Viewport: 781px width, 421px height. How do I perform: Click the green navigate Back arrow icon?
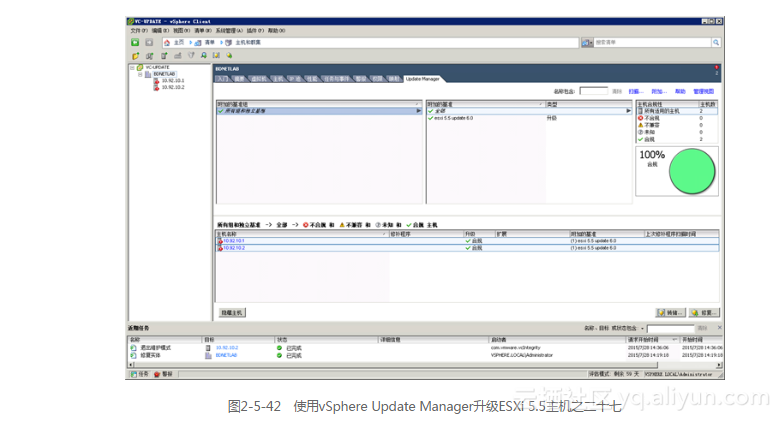coord(135,43)
